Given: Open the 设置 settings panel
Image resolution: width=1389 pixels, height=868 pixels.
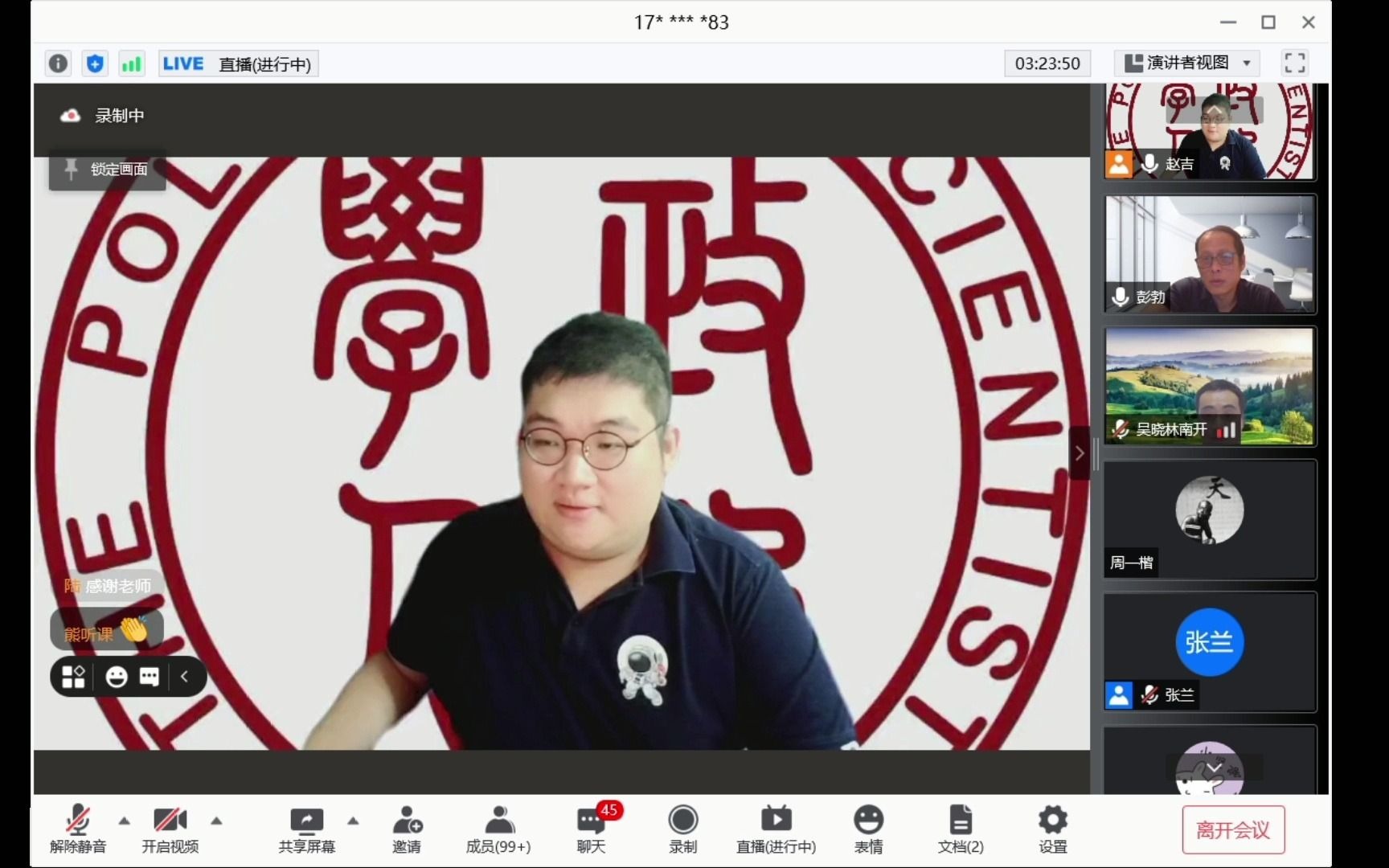Looking at the screenshot, I should click(x=1051, y=829).
